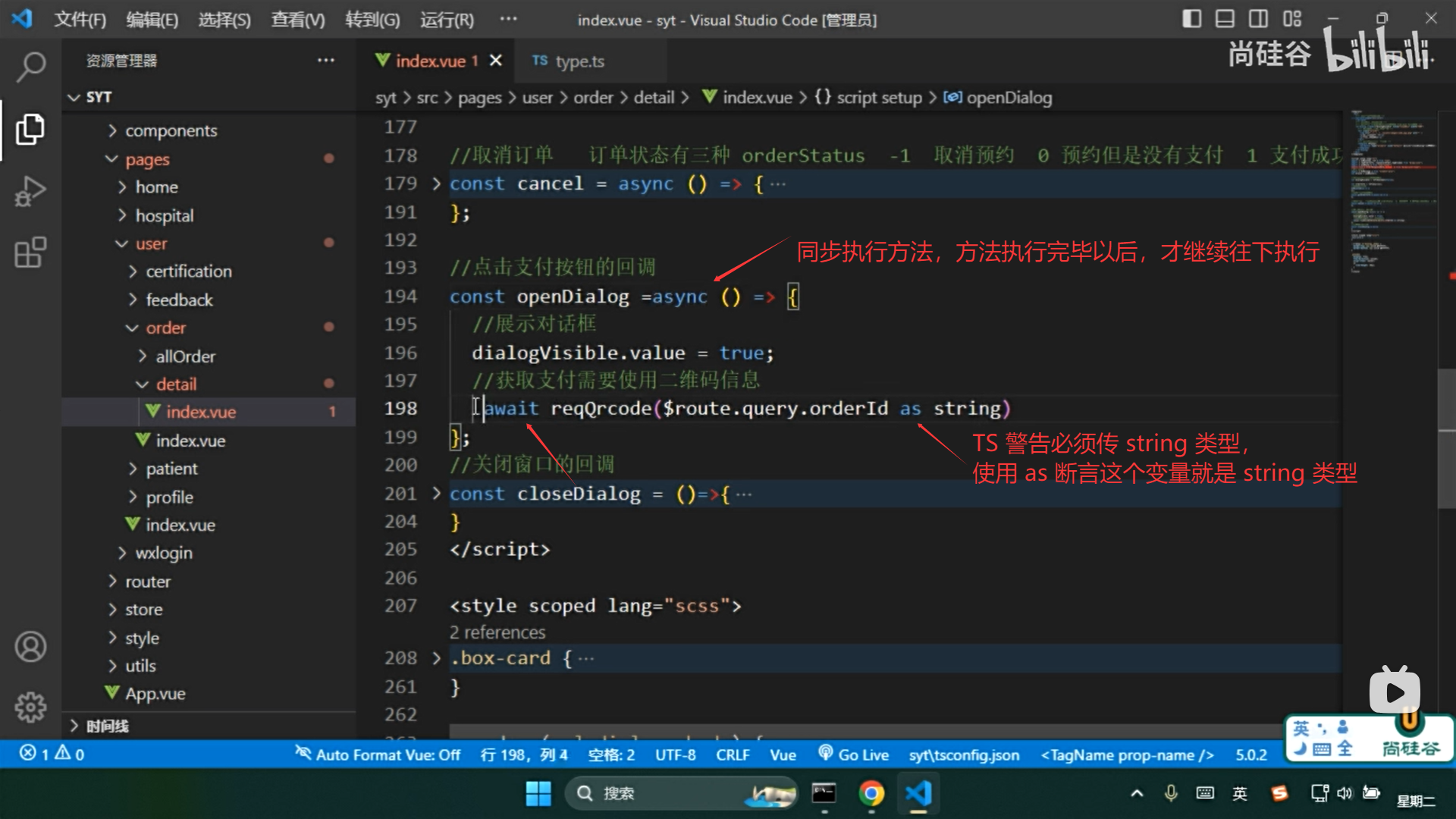Toggle primary side bar layout icon

(x=1191, y=19)
